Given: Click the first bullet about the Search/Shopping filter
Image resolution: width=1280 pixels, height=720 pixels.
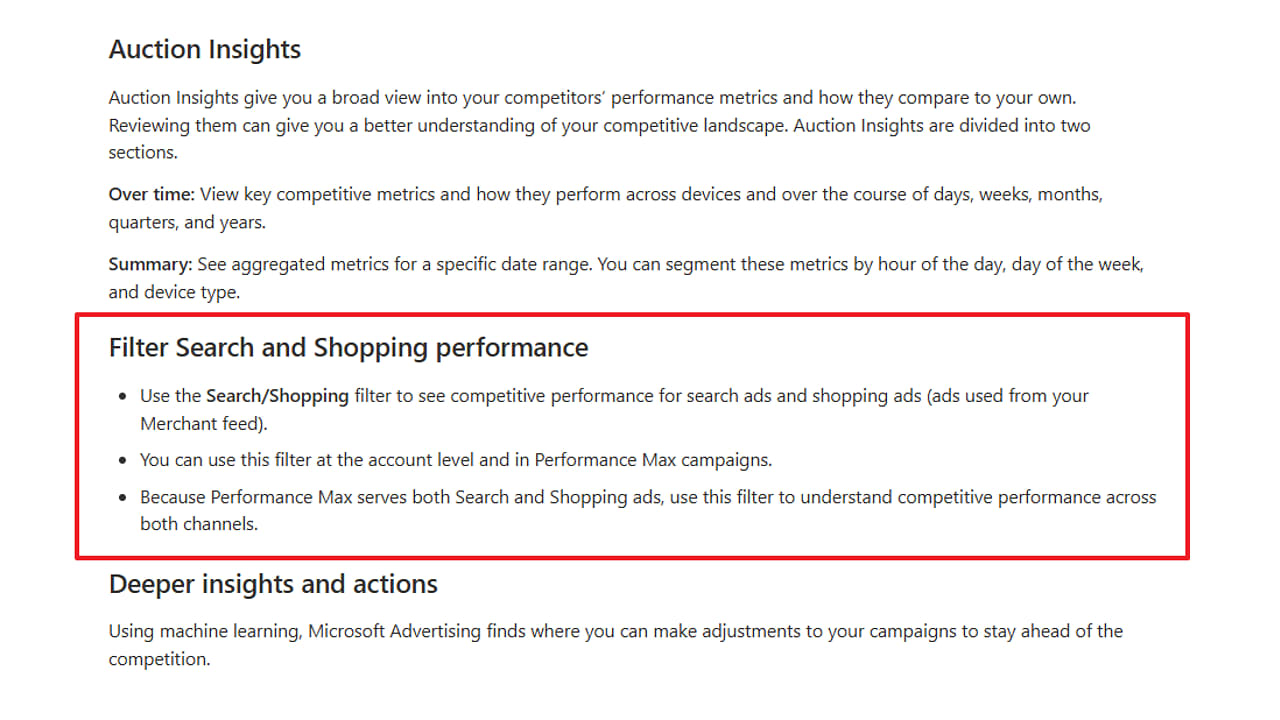Looking at the screenshot, I should (614, 410).
